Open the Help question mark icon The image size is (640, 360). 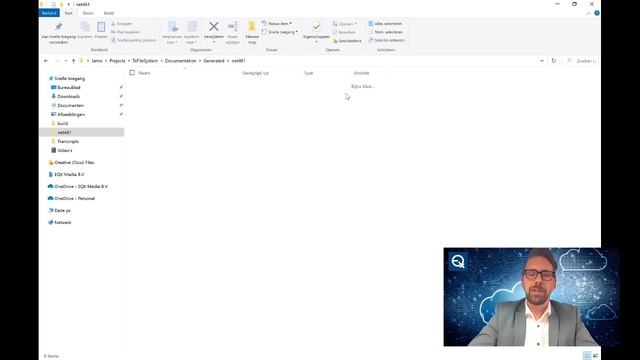[x=597, y=13]
